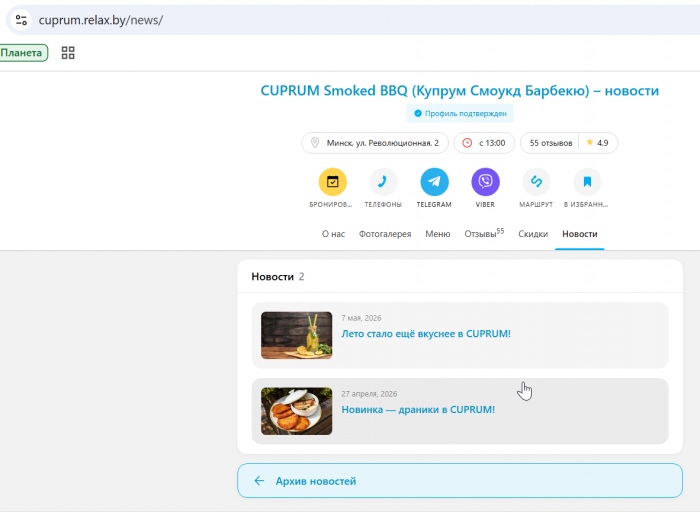Click the draniki dish news thumbnail
This screenshot has width=700, height=512.
[x=296, y=411]
